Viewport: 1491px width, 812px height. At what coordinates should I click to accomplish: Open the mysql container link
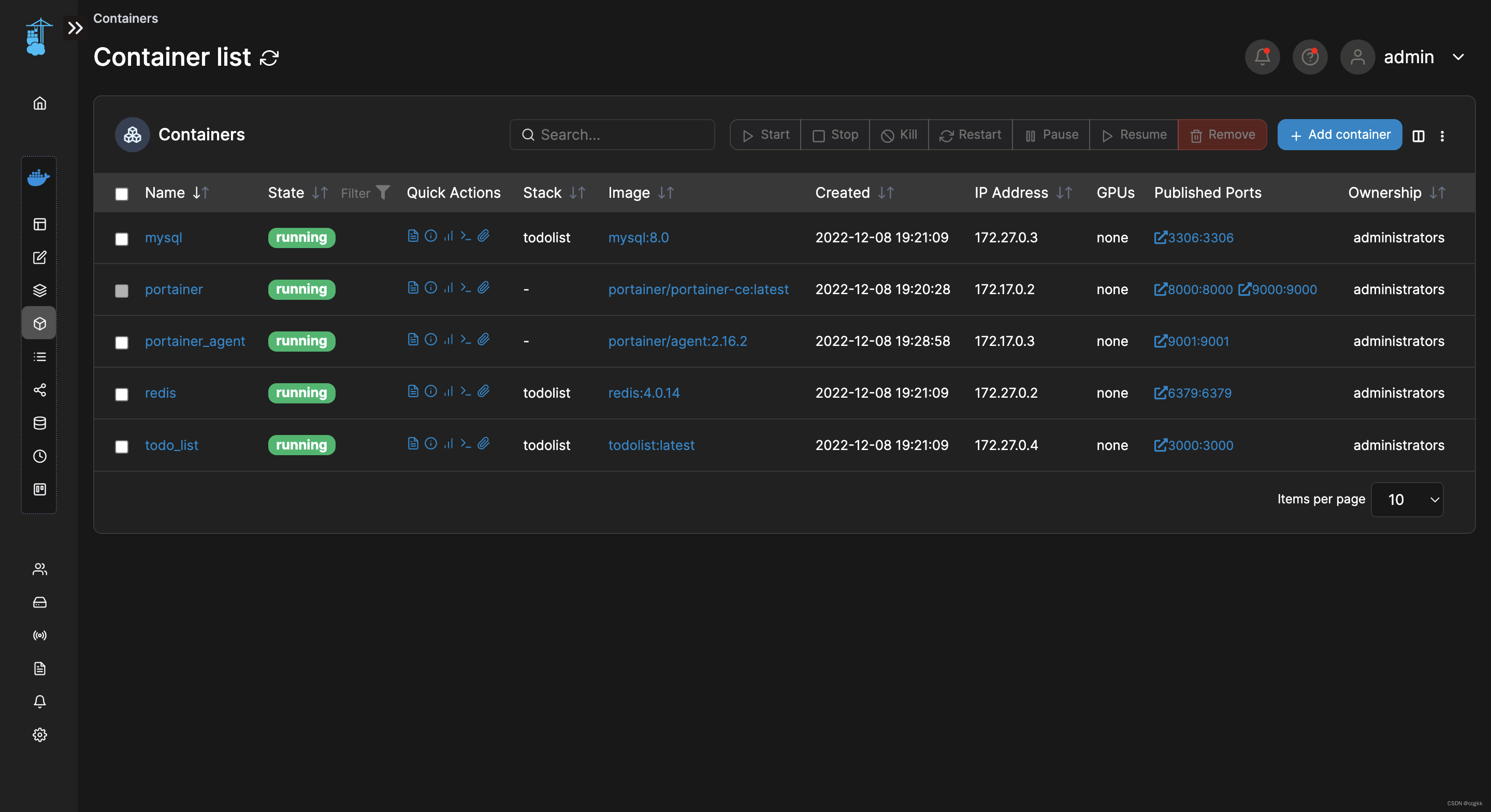coord(163,238)
